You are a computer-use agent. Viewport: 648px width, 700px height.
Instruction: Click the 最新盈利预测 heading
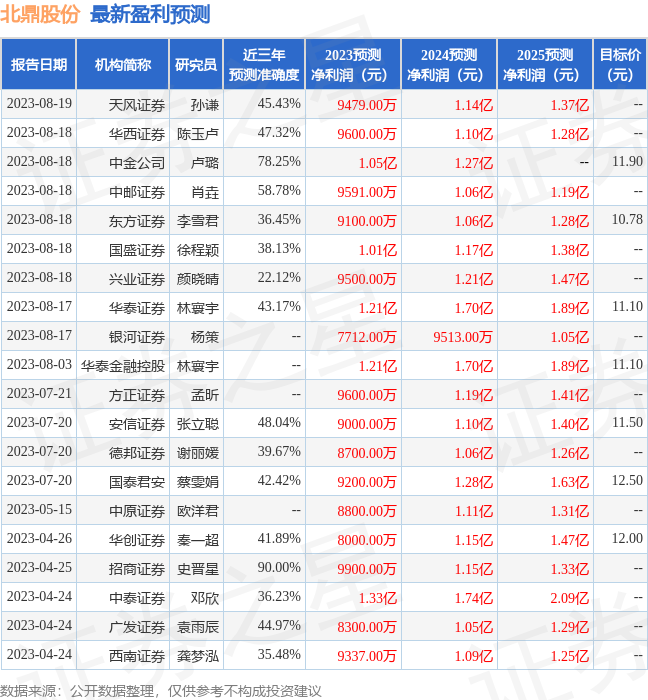tap(150, 14)
